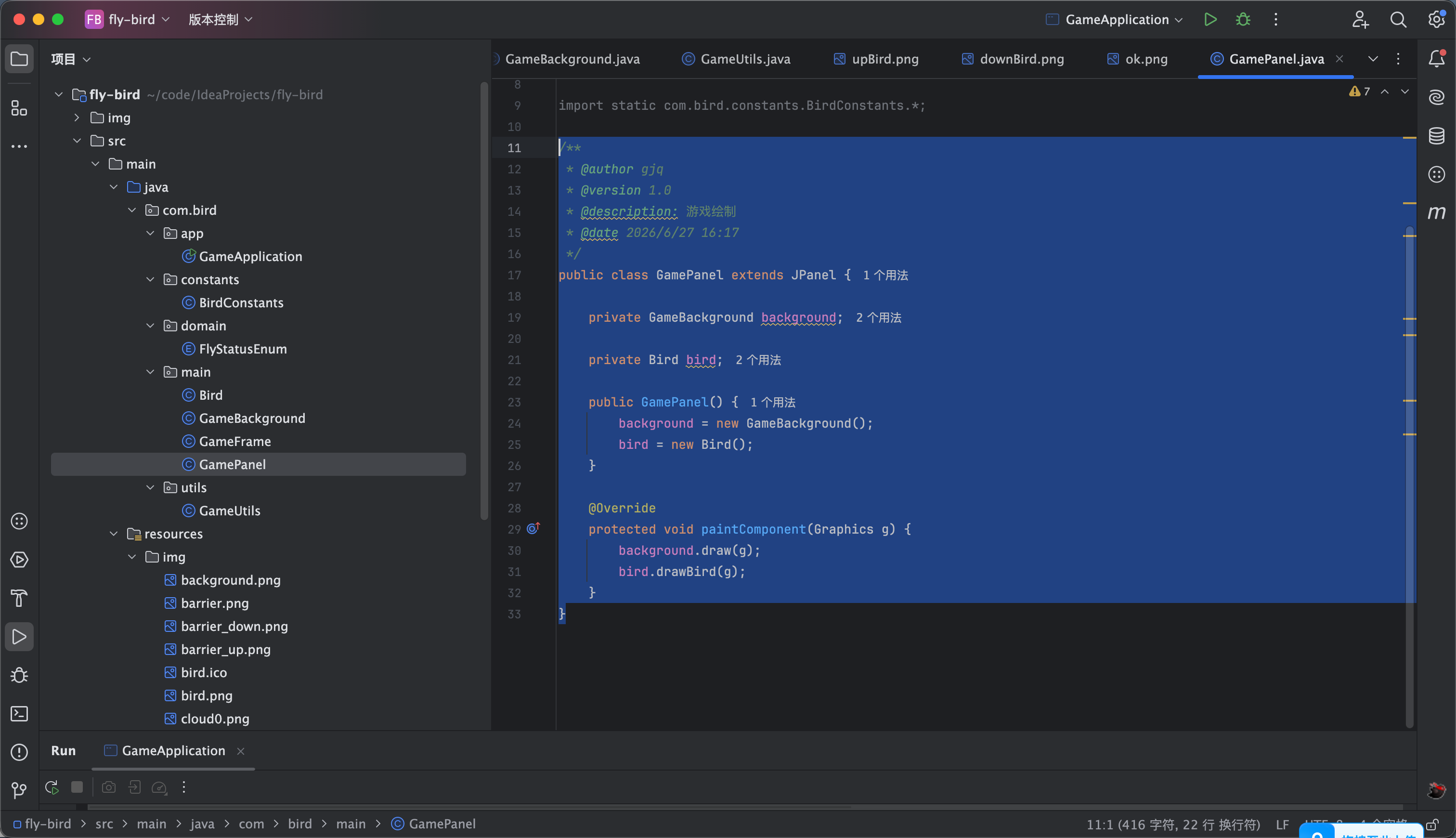Run GameApplication with the green play button

(1210, 20)
